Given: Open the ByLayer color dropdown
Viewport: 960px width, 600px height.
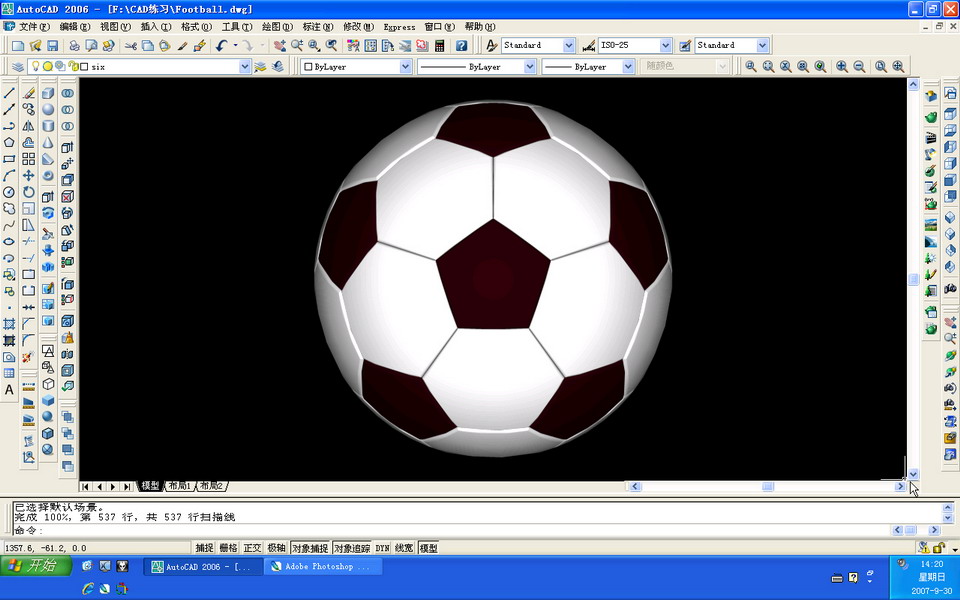Looking at the screenshot, I should click(x=405, y=66).
